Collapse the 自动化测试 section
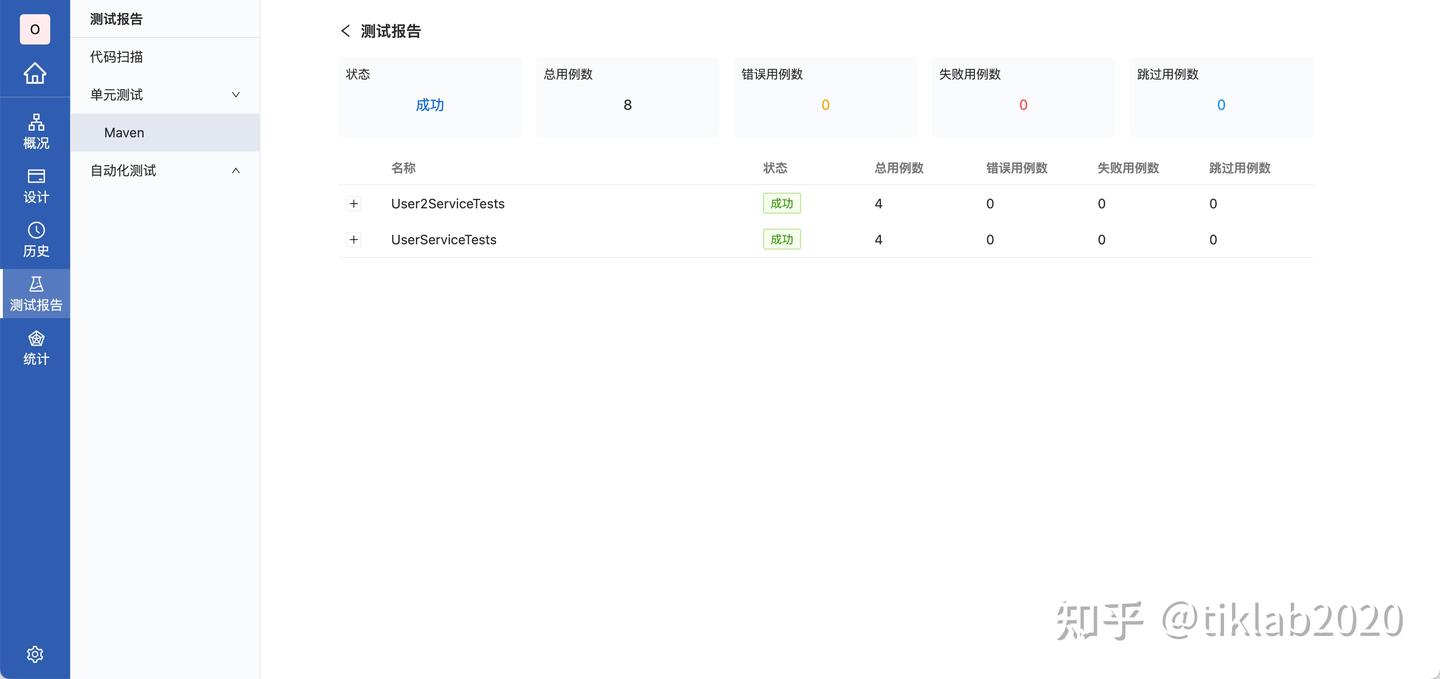 click(x=235, y=170)
